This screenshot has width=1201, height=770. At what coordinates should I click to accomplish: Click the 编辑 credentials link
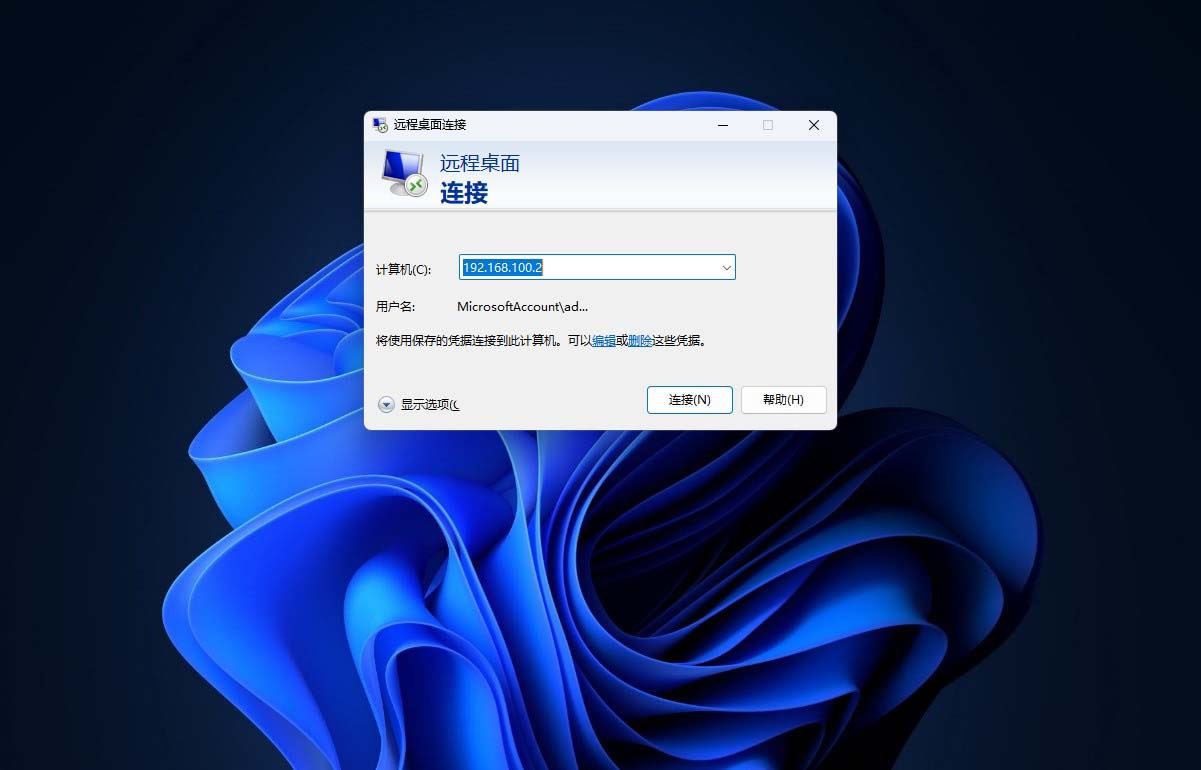tap(604, 341)
